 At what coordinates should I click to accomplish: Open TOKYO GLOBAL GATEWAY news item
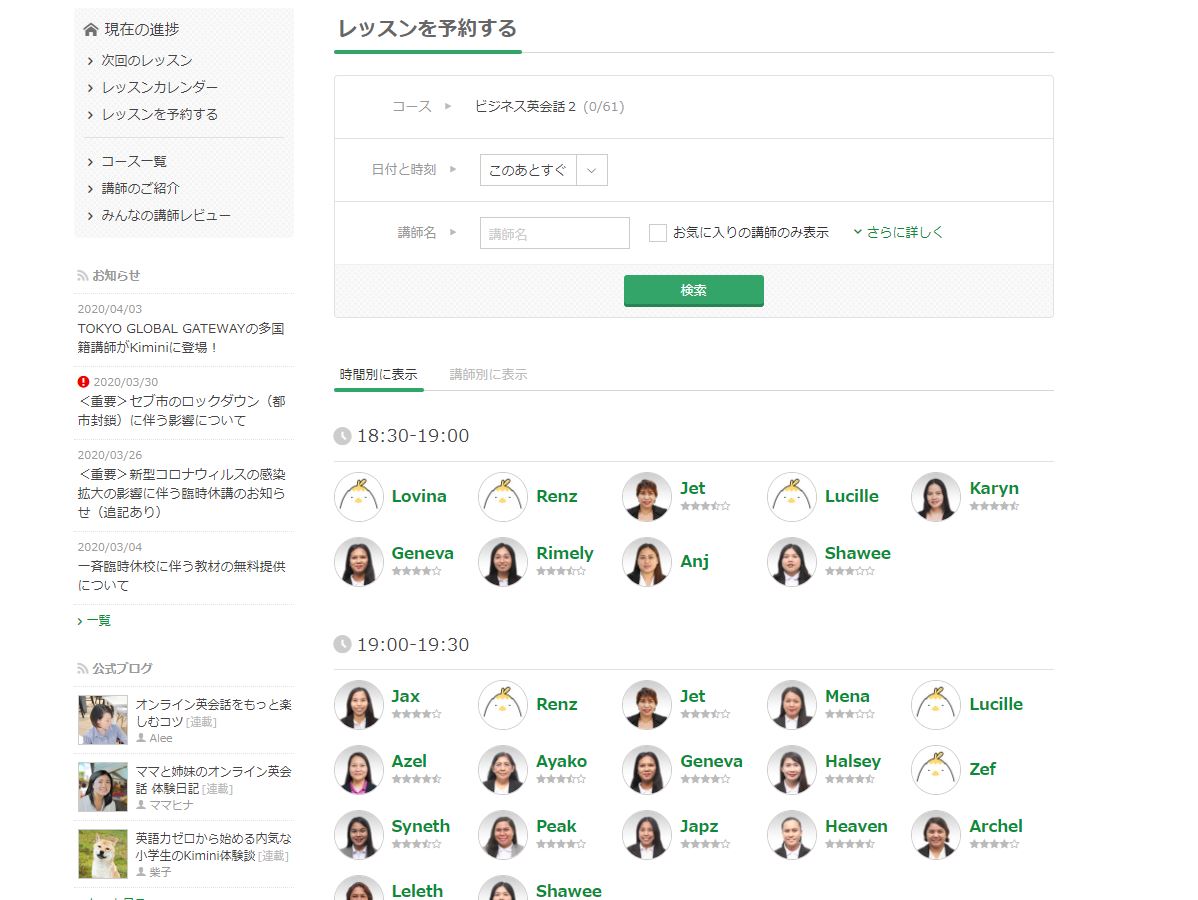(x=181, y=337)
